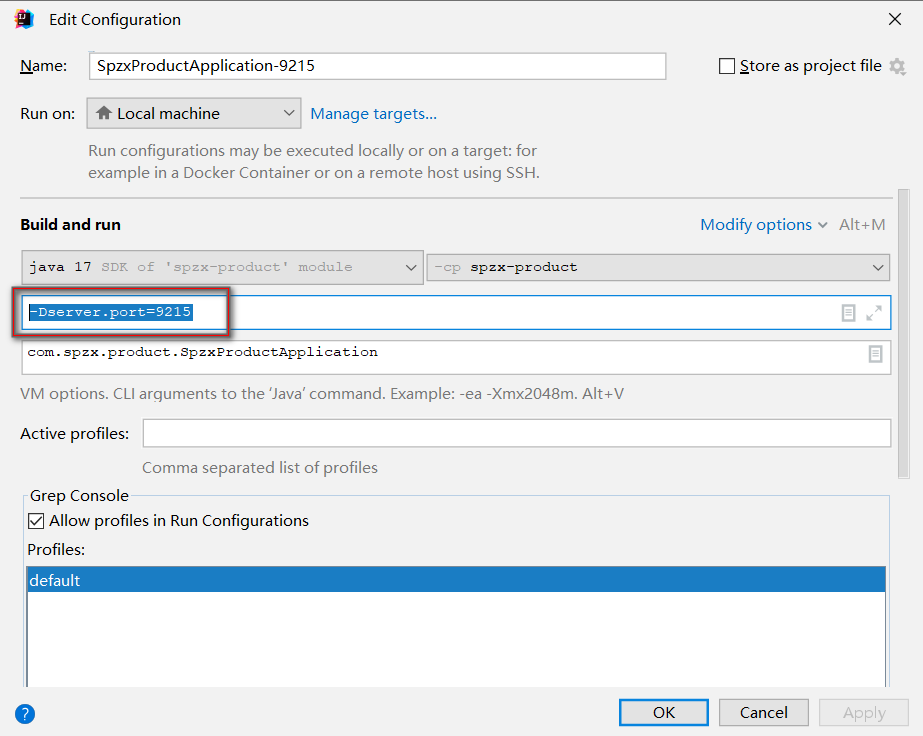
Task: Focus the Active profiles input field
Action: pyautogui.click(x=516, y=433)
